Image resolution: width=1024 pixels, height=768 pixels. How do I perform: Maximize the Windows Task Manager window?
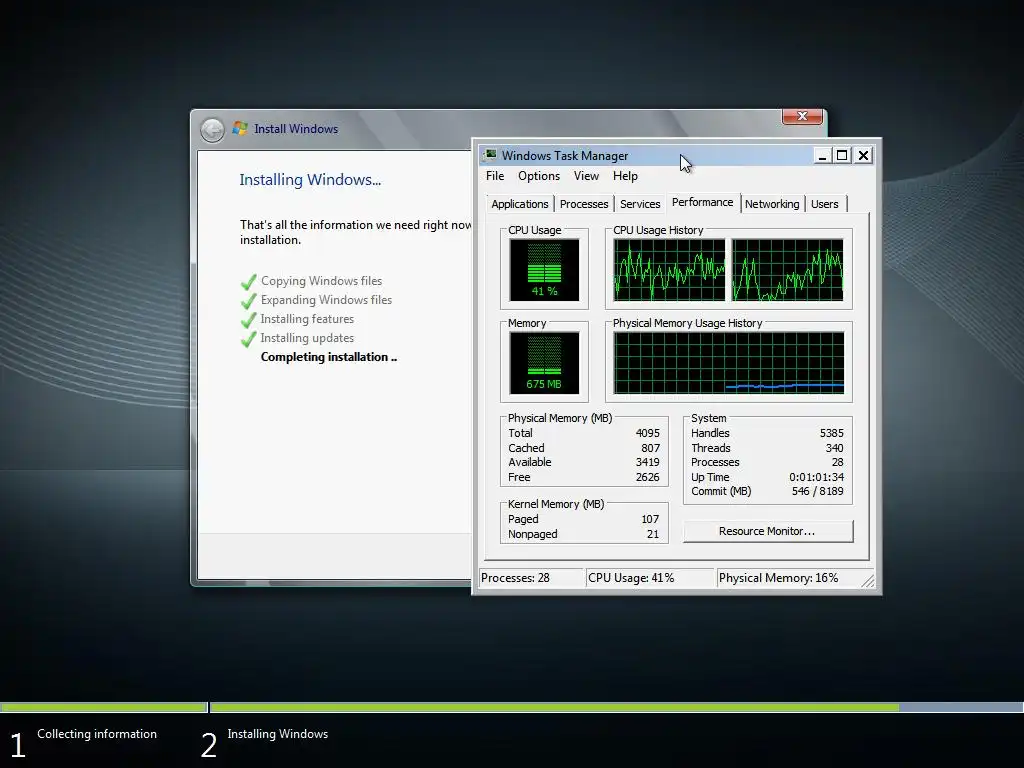pyautogui.click(x=842, y=155)
